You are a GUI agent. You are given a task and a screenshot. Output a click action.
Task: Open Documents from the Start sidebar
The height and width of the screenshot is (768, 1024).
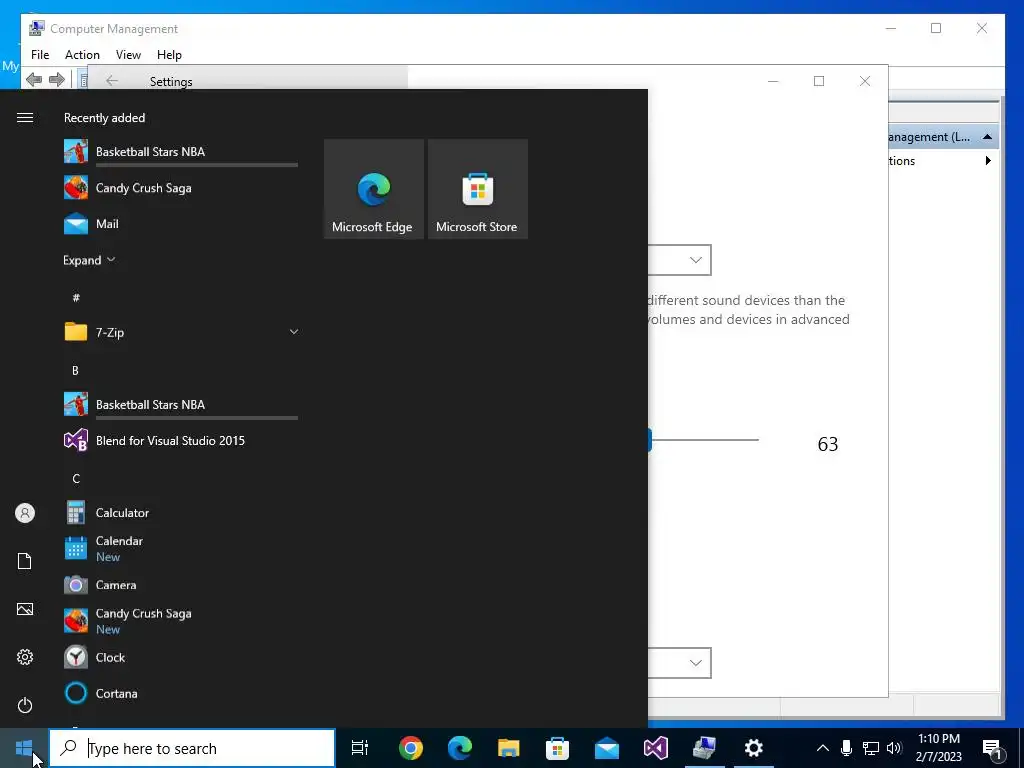click(x=25, y=561)
